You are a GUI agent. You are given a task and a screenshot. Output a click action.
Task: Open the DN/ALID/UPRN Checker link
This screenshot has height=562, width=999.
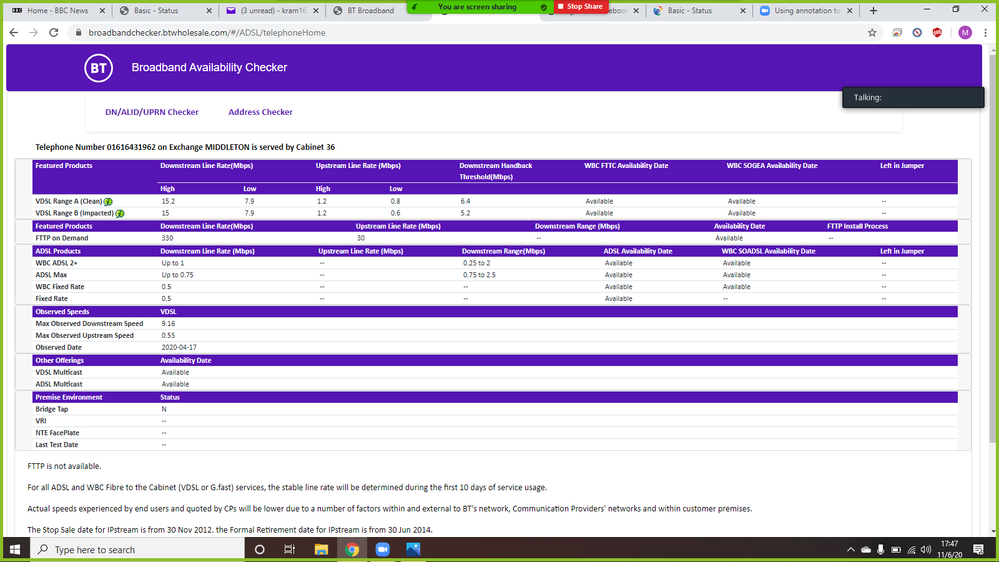pyautogui.click(x=152, y=112)
